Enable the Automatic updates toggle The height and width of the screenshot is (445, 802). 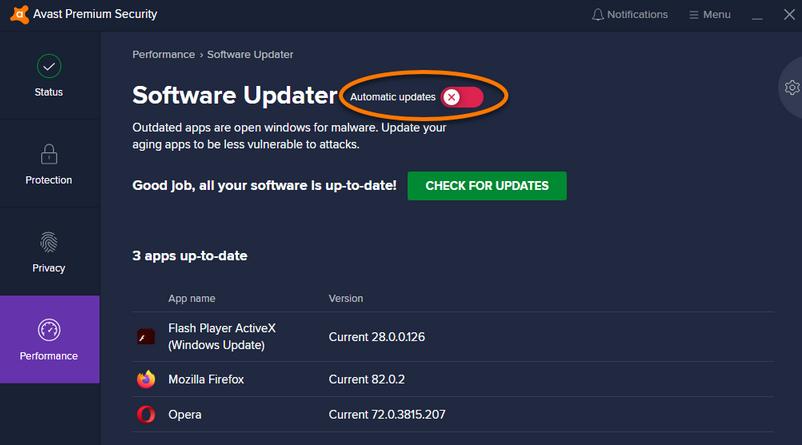coord(462,97)
